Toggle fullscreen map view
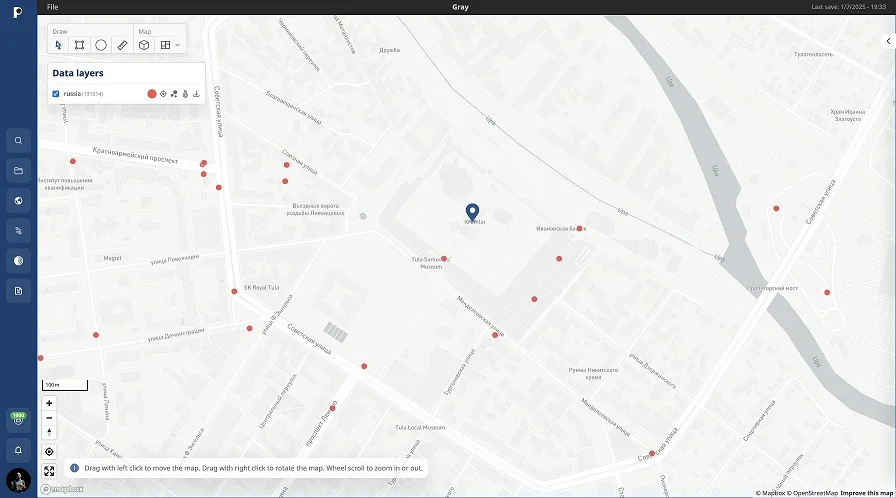Image resolution: width=896 pixels, height=498 pixels. coord(49,471)
